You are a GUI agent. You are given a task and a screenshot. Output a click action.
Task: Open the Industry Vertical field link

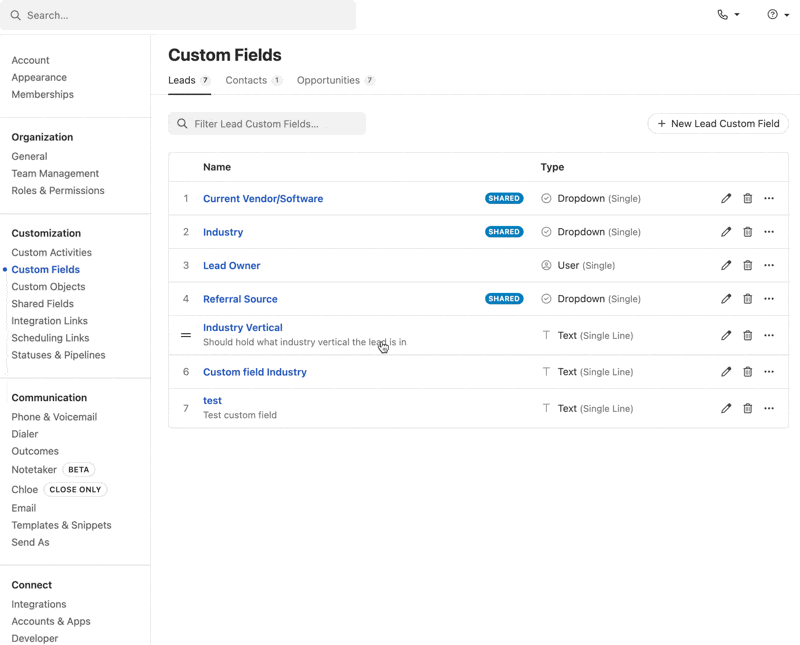243,328
